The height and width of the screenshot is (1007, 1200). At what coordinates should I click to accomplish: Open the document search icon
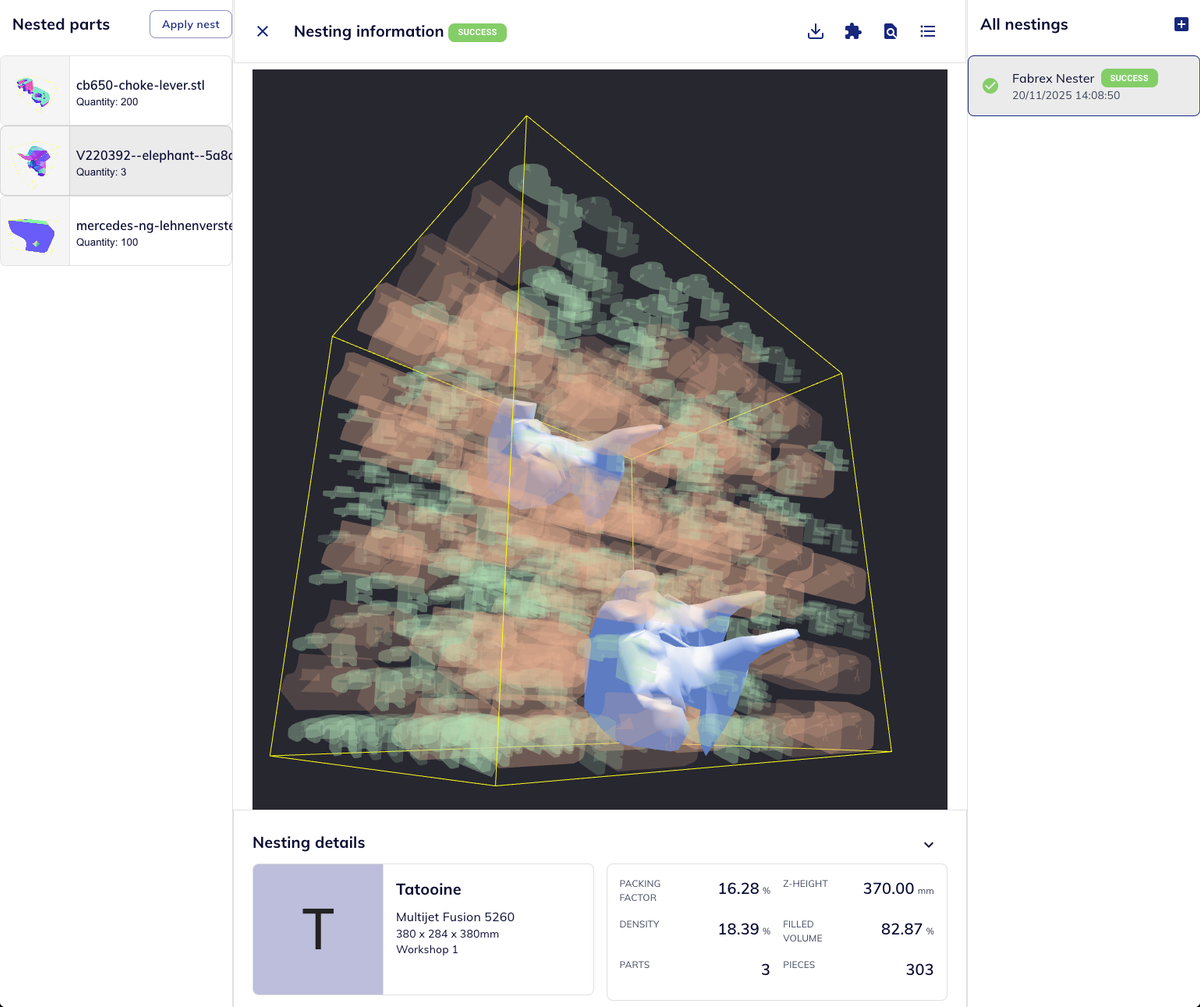(890, 31)
